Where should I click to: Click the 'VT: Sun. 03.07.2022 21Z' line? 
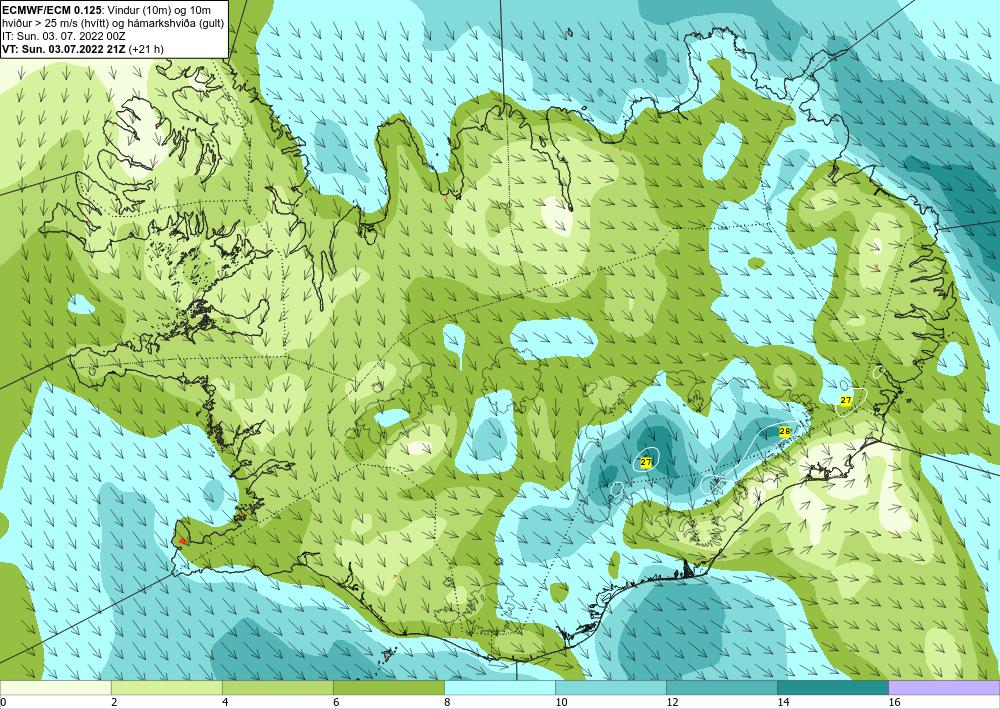[64, 48]
